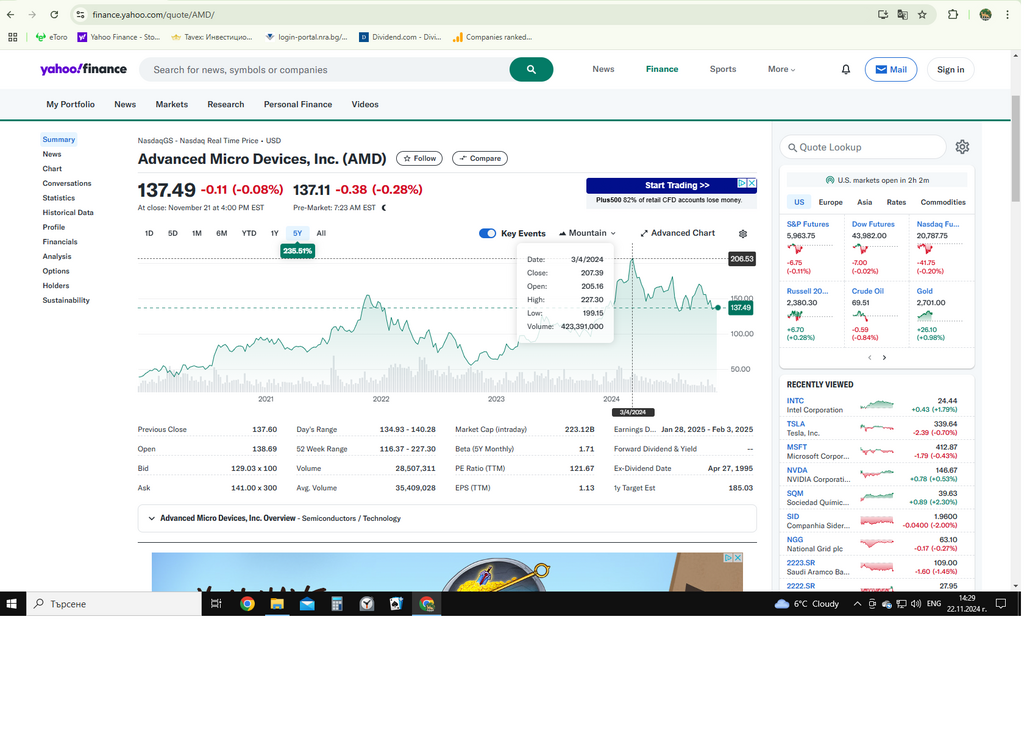Click the Yahoo Finance logo

pos(84,69)
